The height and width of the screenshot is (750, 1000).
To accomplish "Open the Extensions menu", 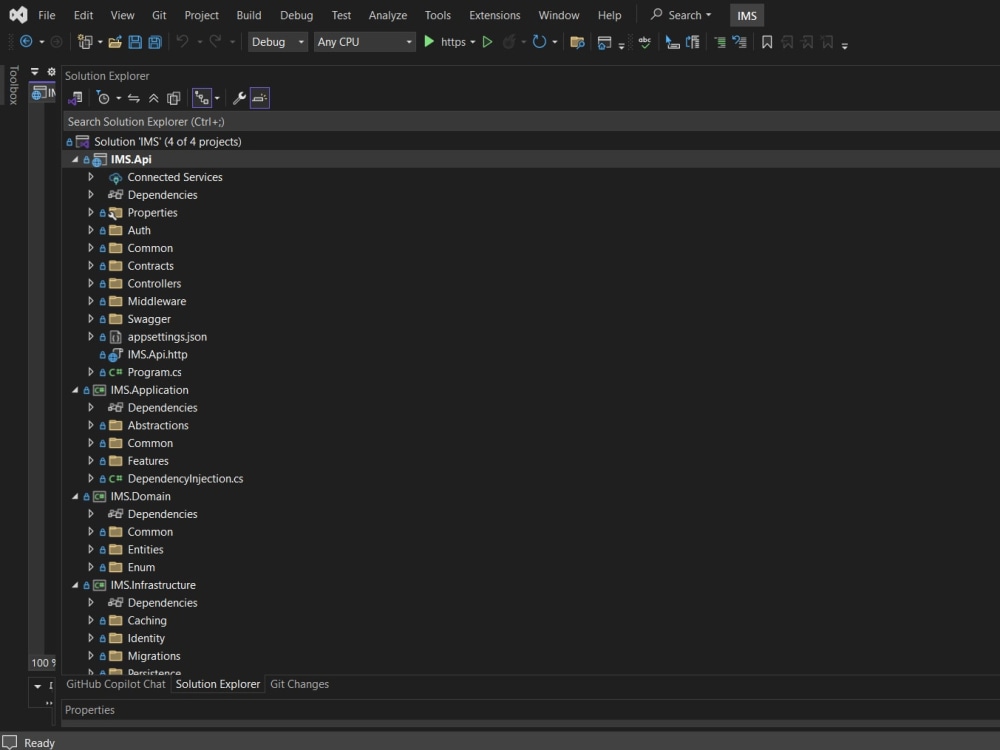I will 495,15.
